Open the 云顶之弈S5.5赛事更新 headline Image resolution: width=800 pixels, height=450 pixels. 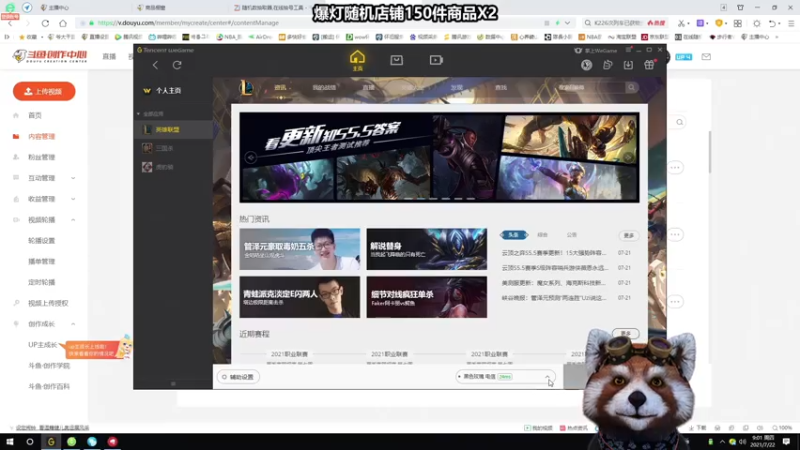point(554,253)
